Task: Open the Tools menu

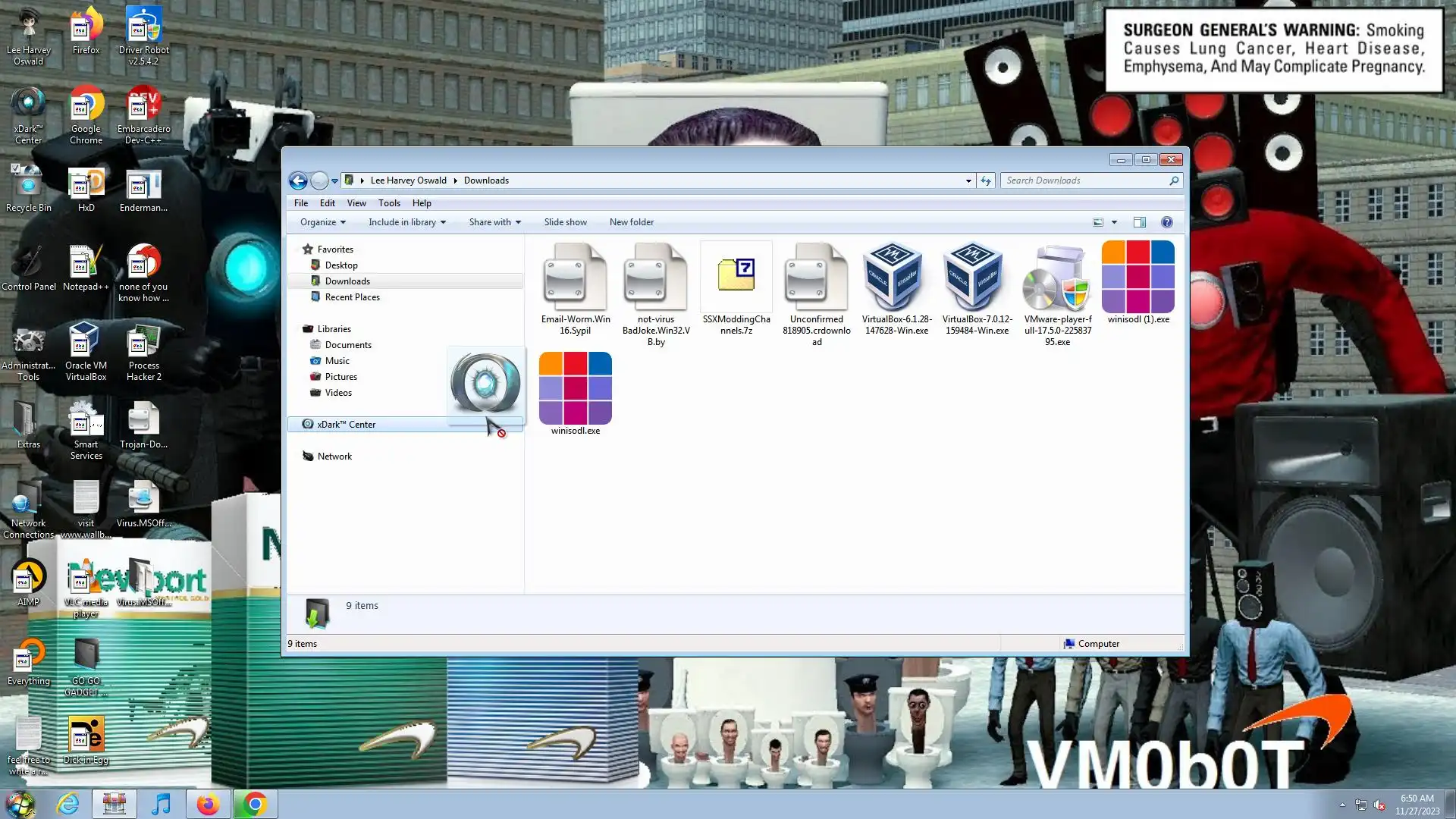Action: [389, 203]
